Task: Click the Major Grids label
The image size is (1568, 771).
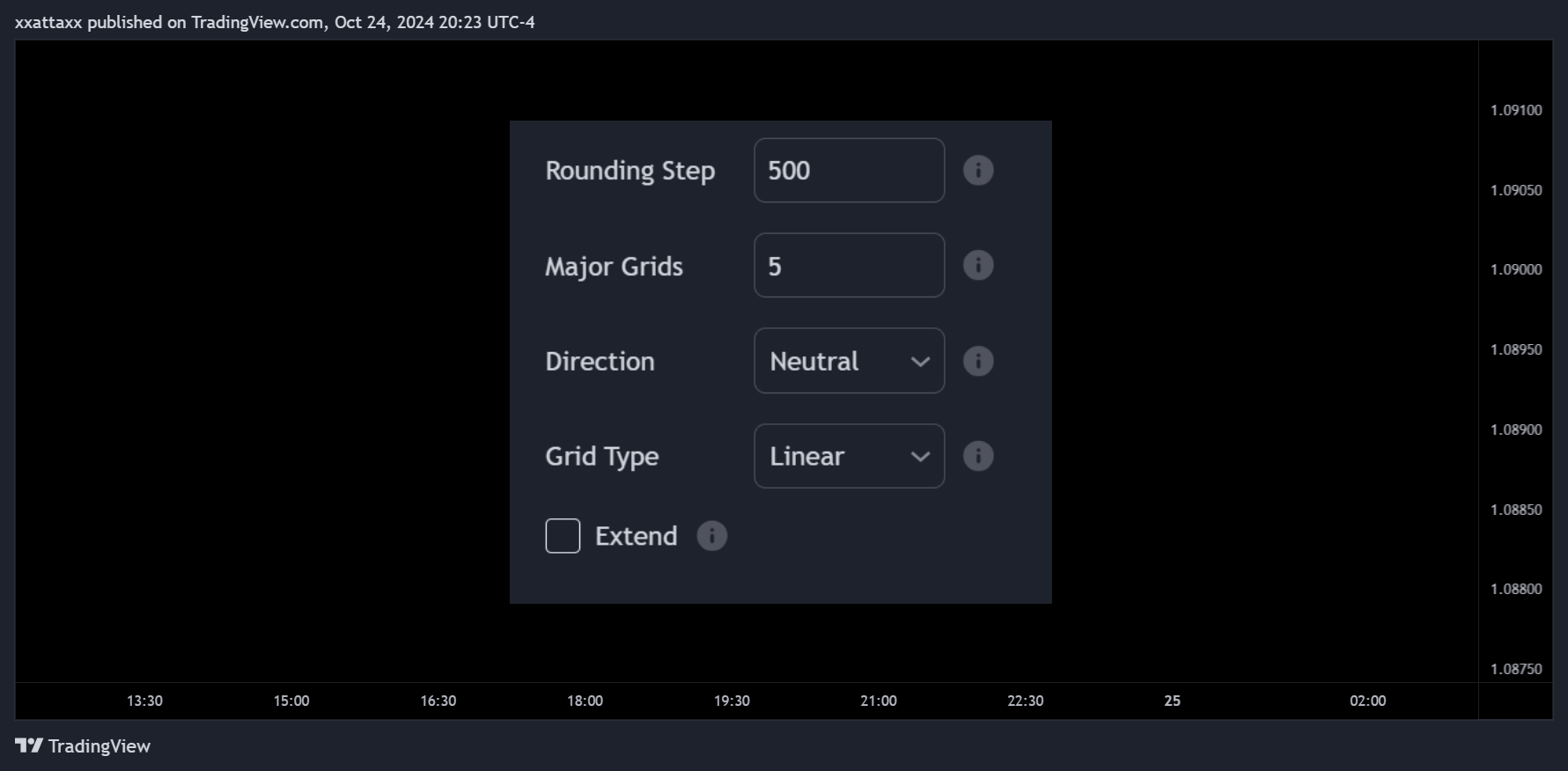Action: click(615, 266)
